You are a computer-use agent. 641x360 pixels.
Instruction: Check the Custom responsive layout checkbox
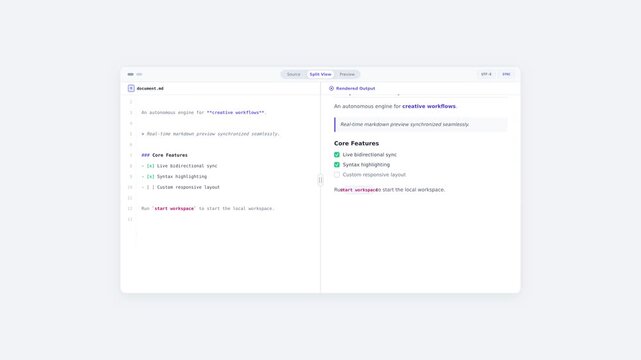(337, 174)
